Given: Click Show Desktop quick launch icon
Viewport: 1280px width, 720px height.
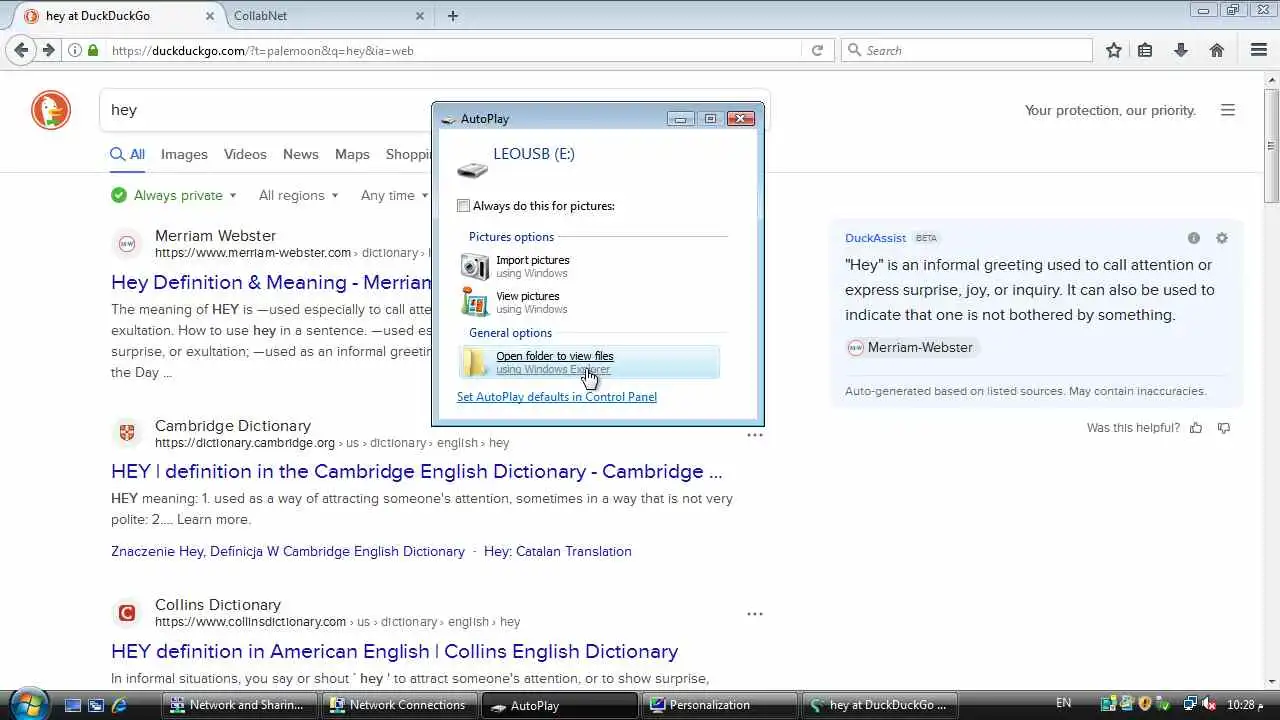Looking at the screenshot, I should pyautogui.click(x=73, y=705).
